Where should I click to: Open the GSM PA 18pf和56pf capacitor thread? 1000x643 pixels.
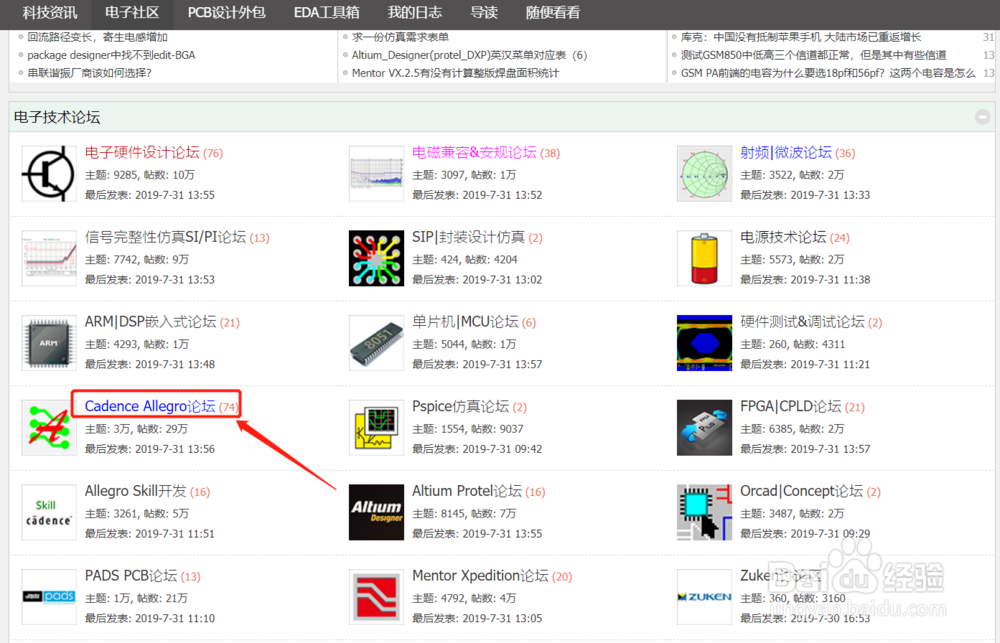coord(828,73)
